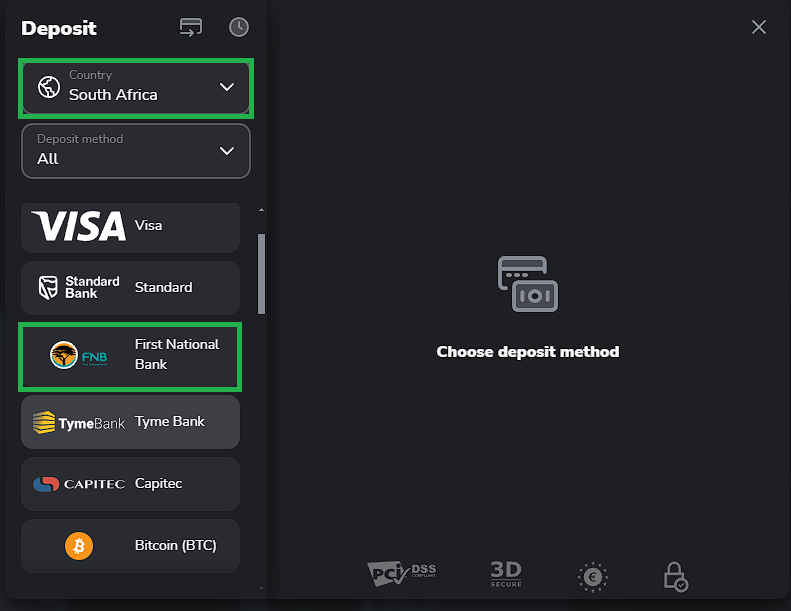Choose Visa deposit method
The height and width of the screenshot is (611, 791).
pyautogui.click(x=130, y=227)
